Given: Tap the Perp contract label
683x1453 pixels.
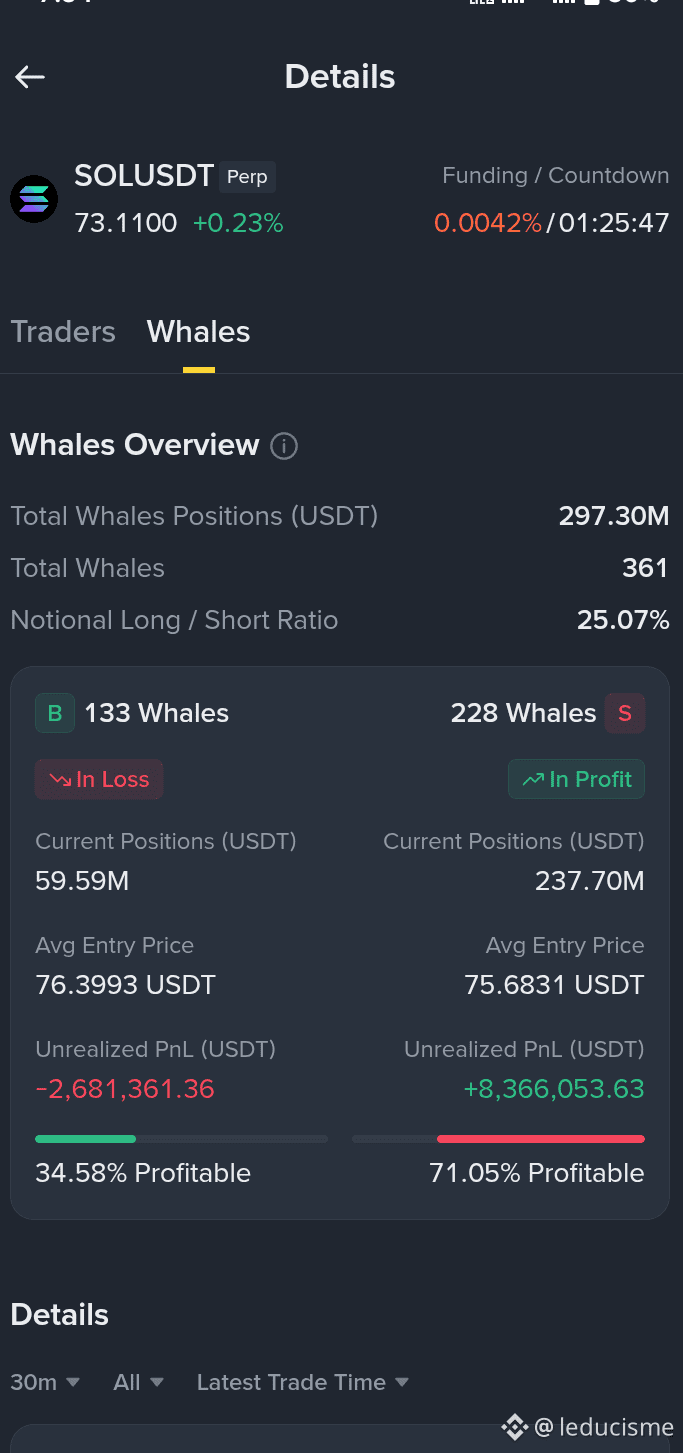Looking at the screenshot, I should (247, 177).
